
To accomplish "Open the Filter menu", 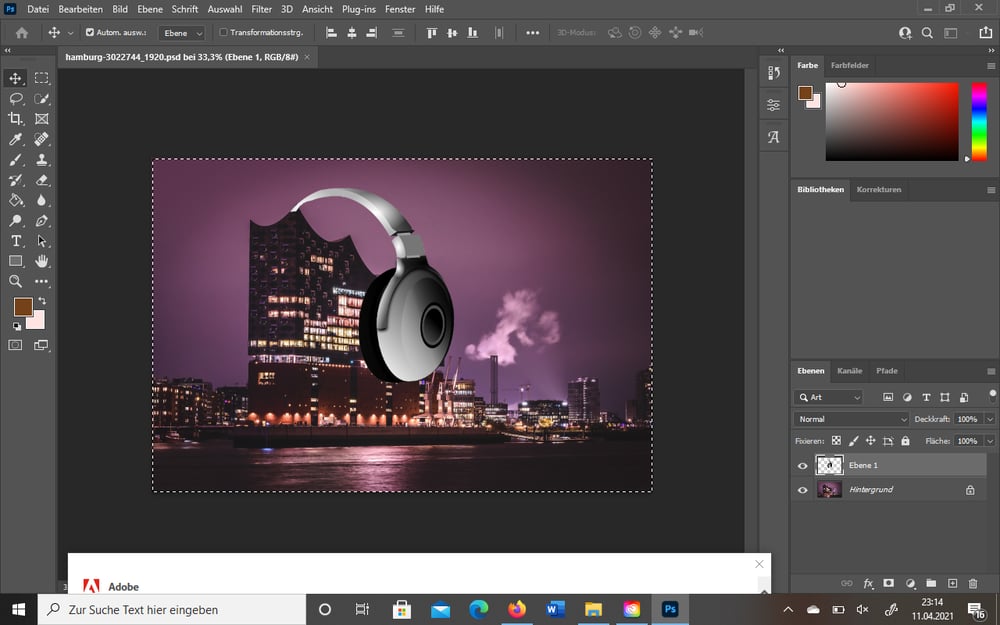I will pos(261,9).
